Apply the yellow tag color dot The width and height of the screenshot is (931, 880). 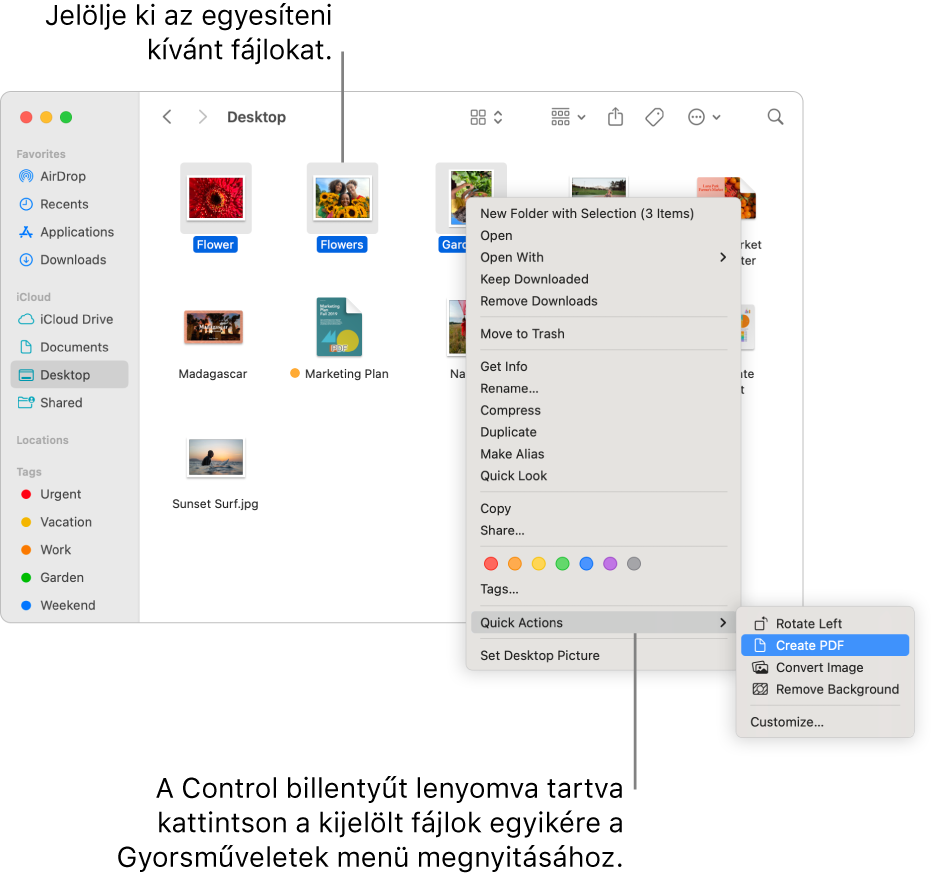(539, 564)
